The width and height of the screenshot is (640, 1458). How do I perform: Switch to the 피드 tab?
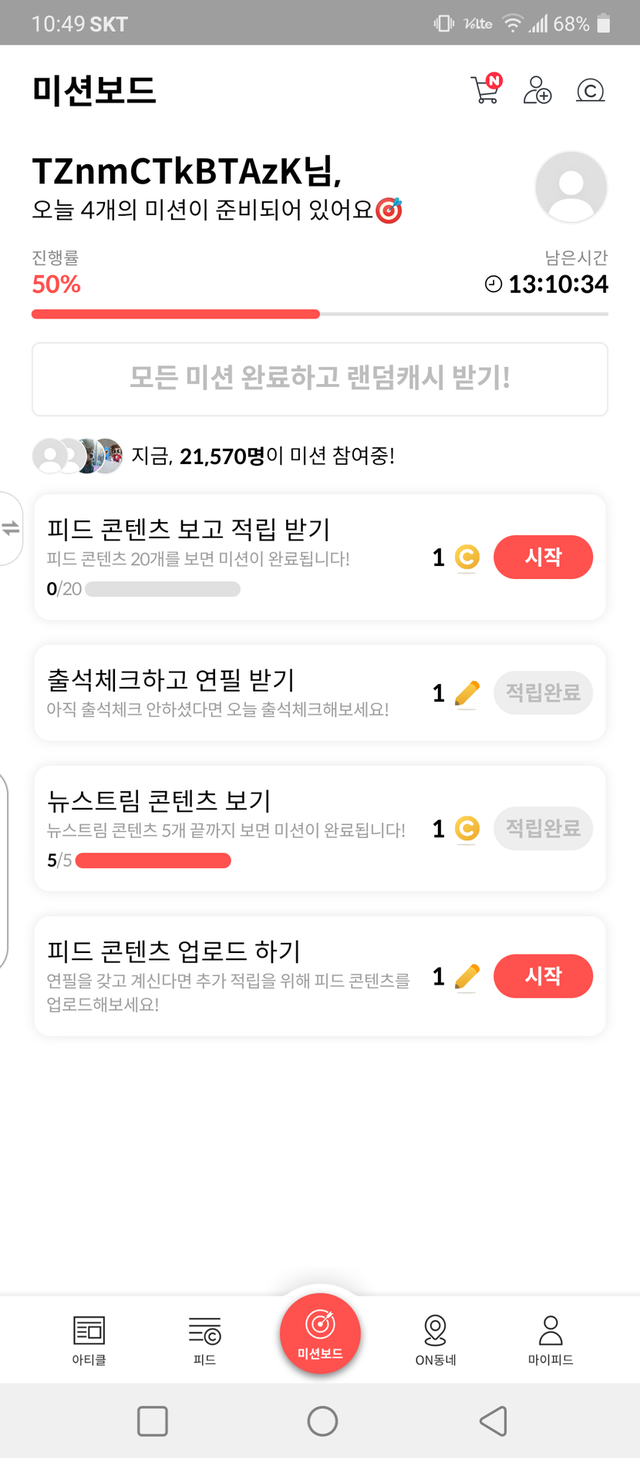(204, 1340)
